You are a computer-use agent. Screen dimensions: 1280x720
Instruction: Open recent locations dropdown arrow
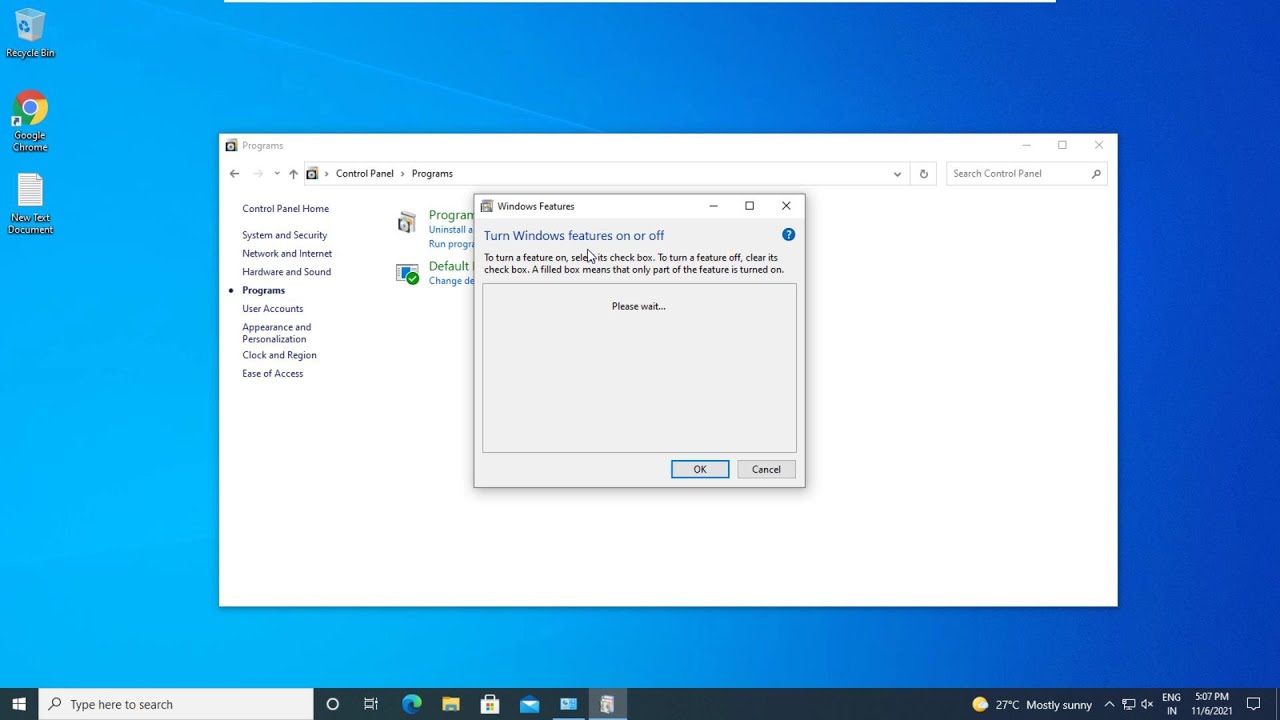tap(277, 173)
